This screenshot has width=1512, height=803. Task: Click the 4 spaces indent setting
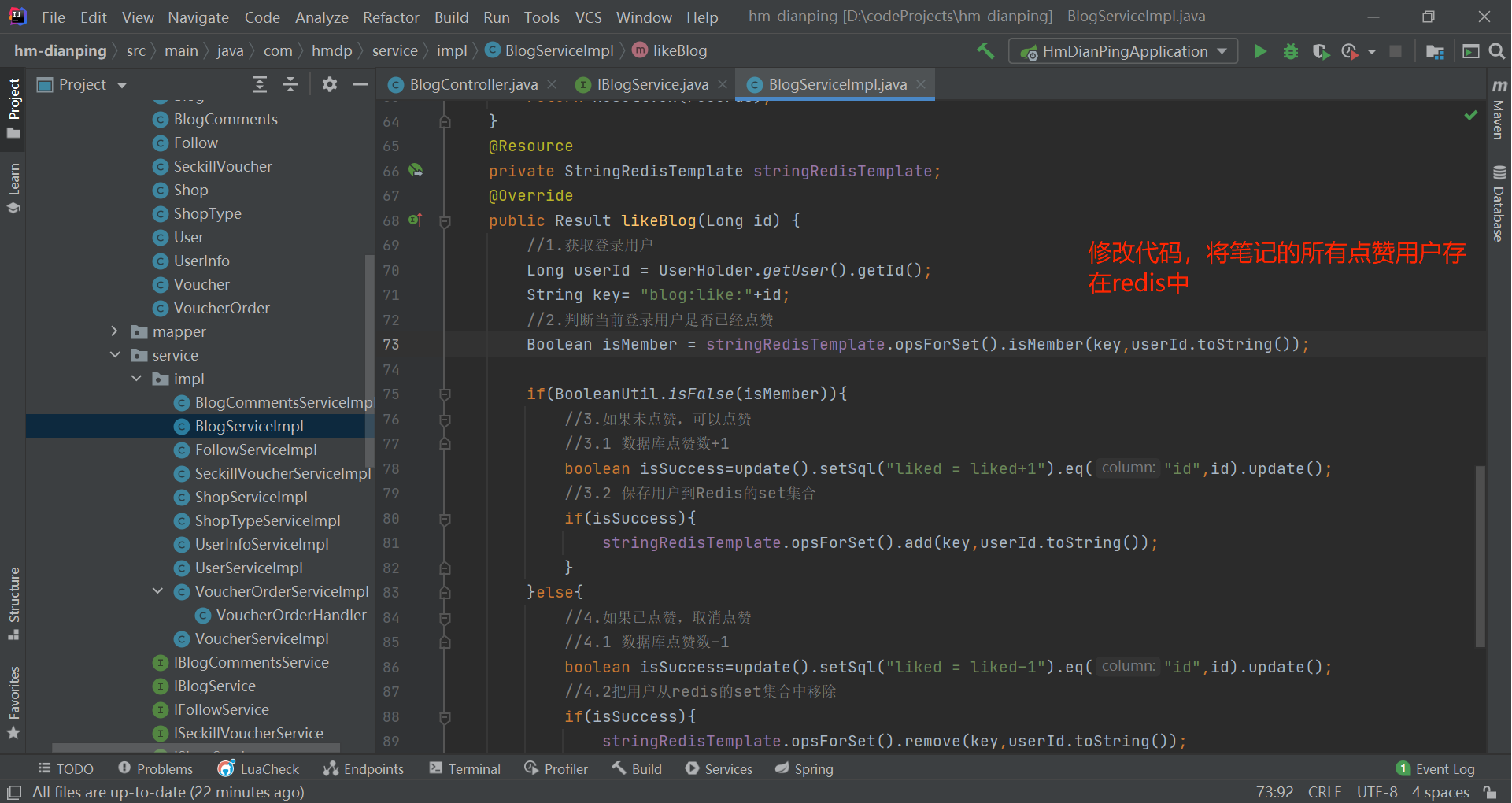pos(1440,792)
